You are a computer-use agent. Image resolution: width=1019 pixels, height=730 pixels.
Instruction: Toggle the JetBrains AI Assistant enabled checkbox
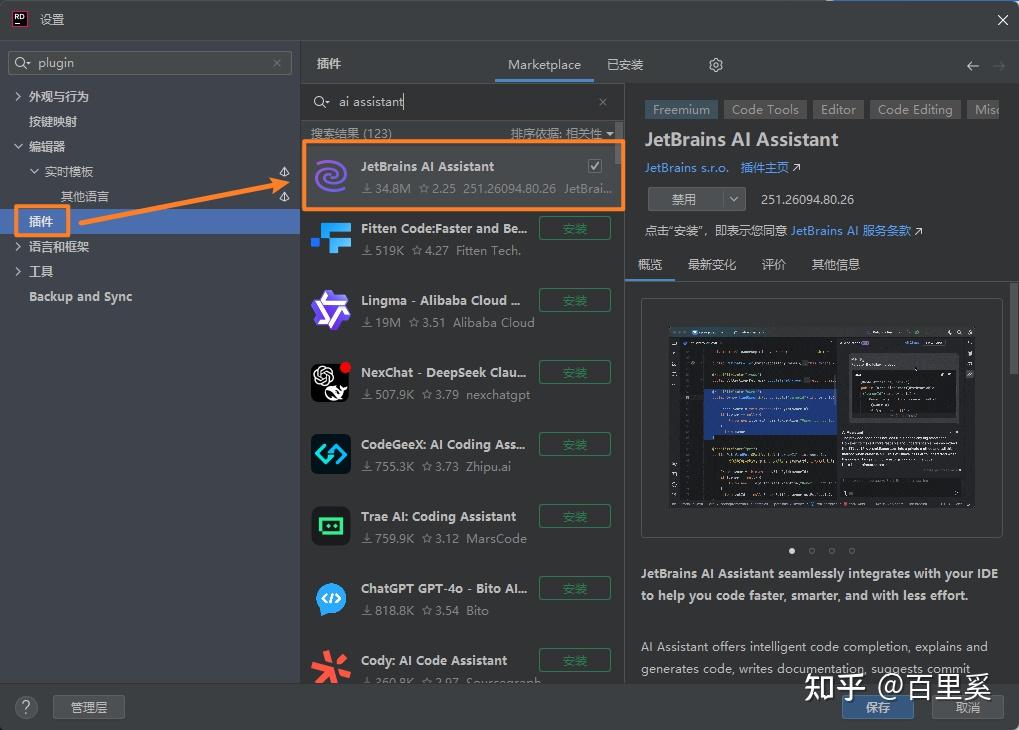pyautogui.click(x=595, y=166)
